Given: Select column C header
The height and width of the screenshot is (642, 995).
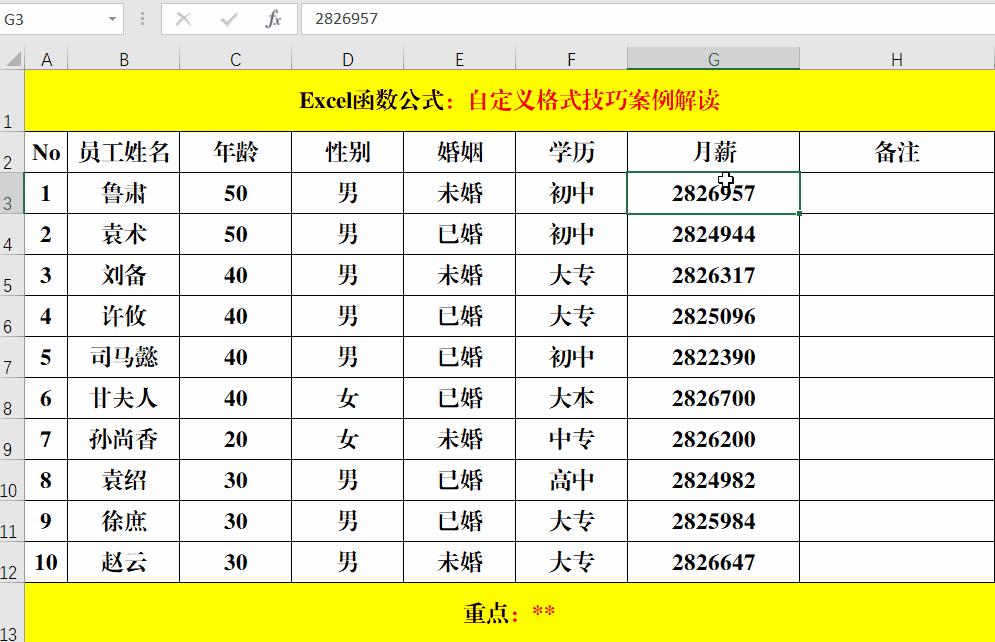Looking at the screenshot, I should 234,58.
